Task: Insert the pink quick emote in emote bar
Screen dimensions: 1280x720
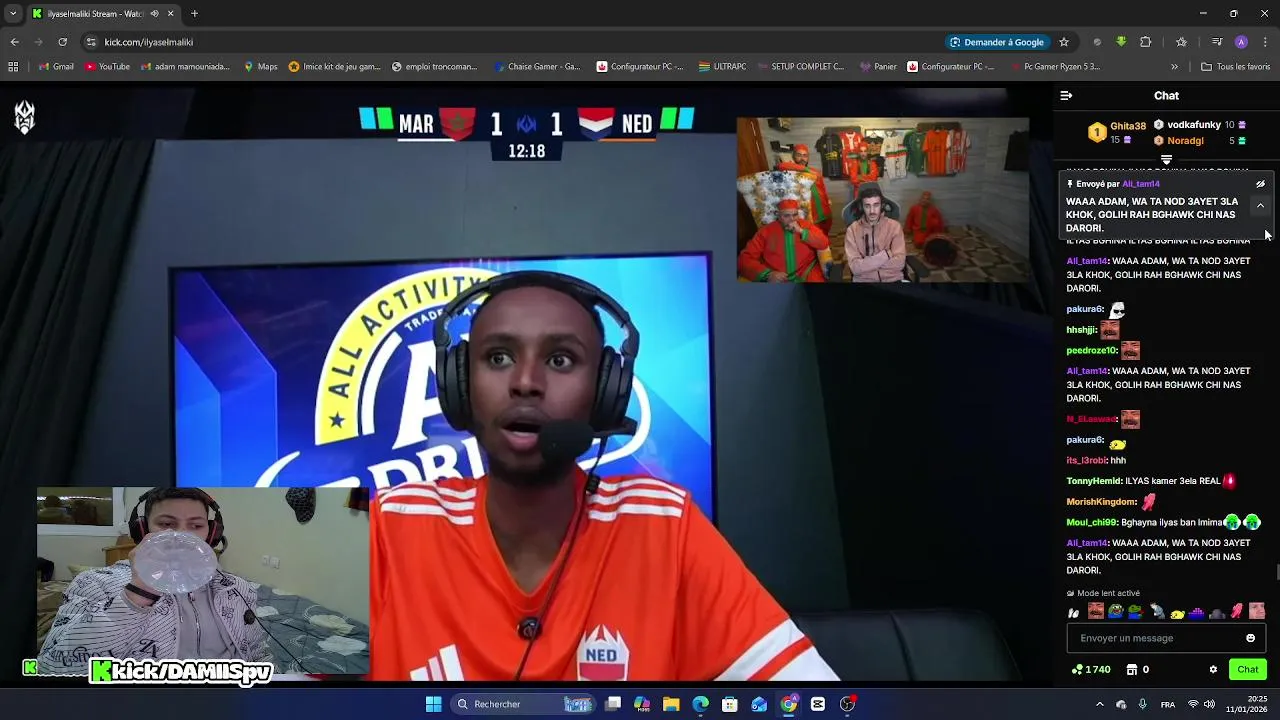Action: pos(1237,611)
